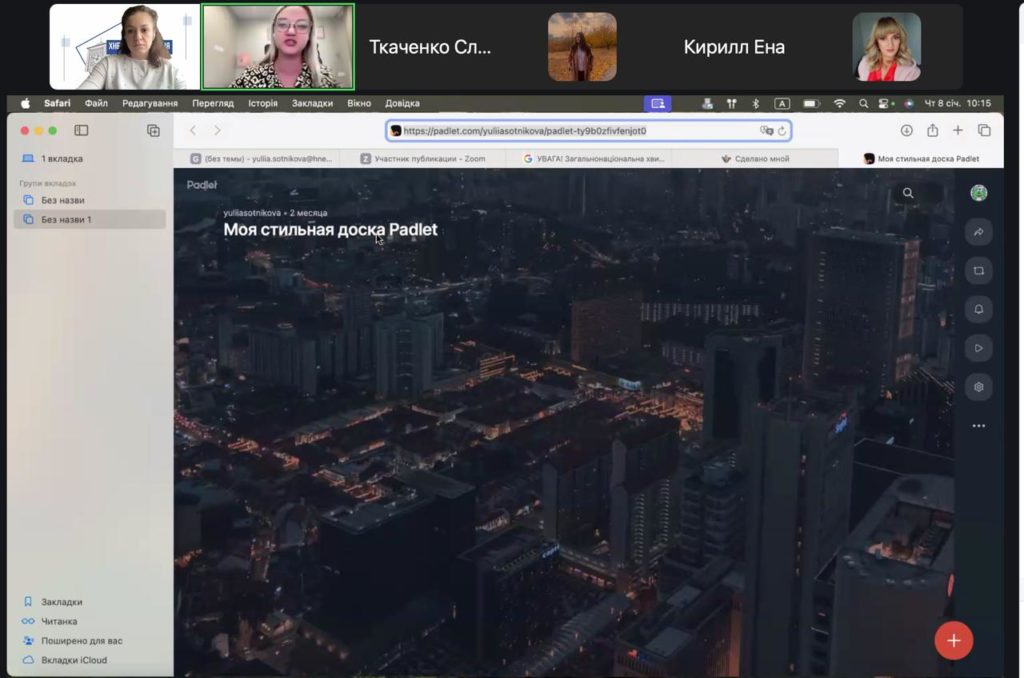Toggle the Safari sidebar visibility
This screenshot has height=678, width=1024.
(81, 130)
